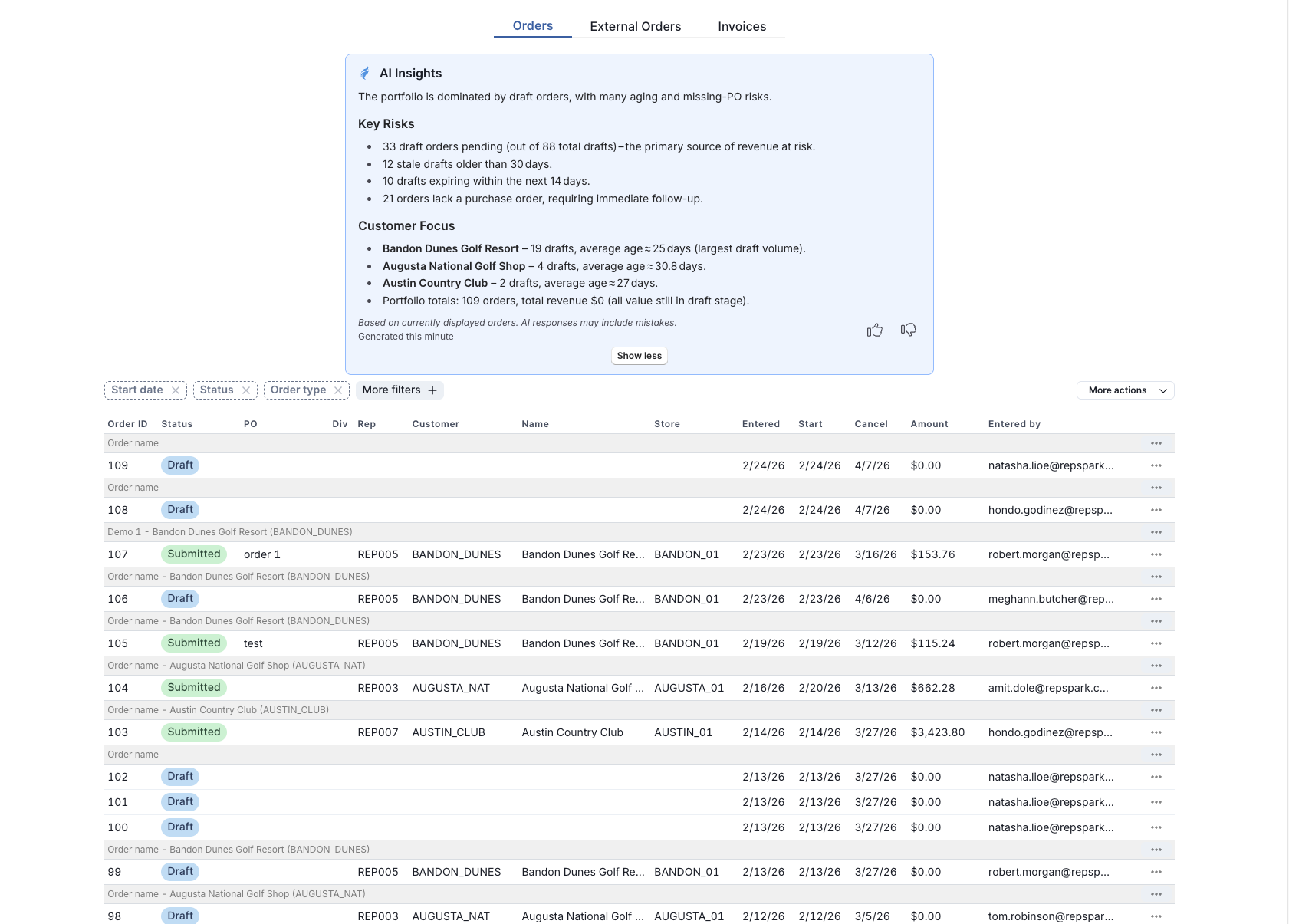Open the three-dot menu for order 99
This screenshot has width=1289, height=924.
[1156, 872]
